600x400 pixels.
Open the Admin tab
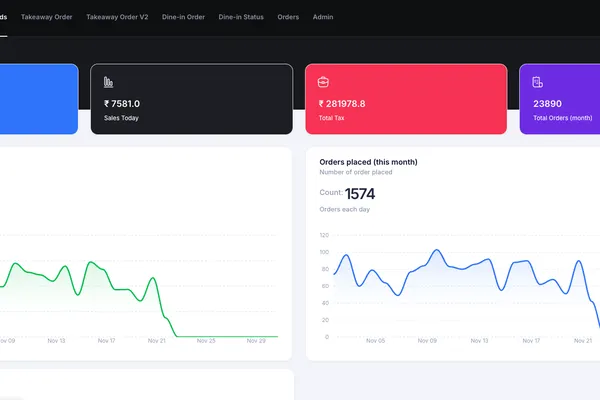coord(323,17)
